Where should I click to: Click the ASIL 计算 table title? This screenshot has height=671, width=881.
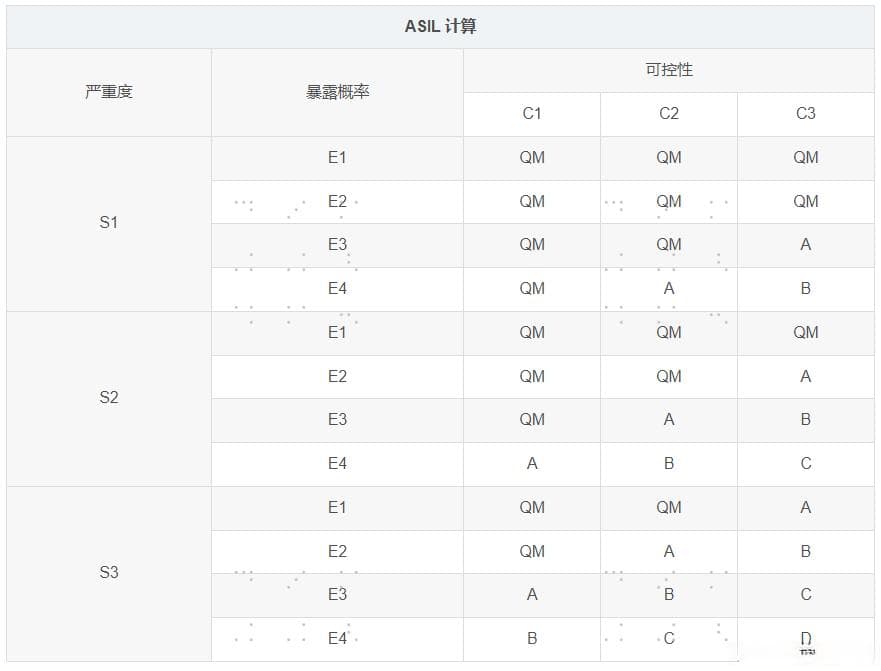click(x=440, y=27)
